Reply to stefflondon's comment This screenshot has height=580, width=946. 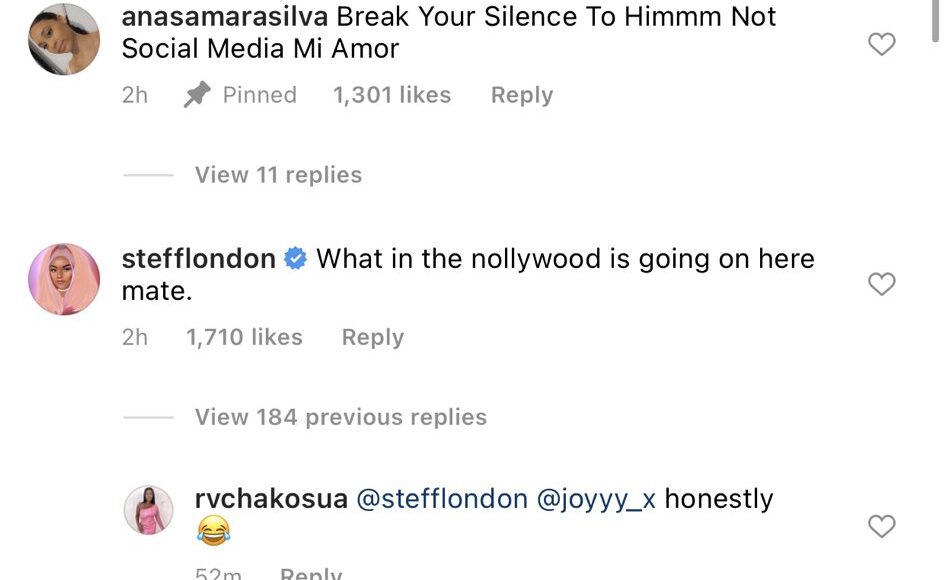[x=372, y=338]
